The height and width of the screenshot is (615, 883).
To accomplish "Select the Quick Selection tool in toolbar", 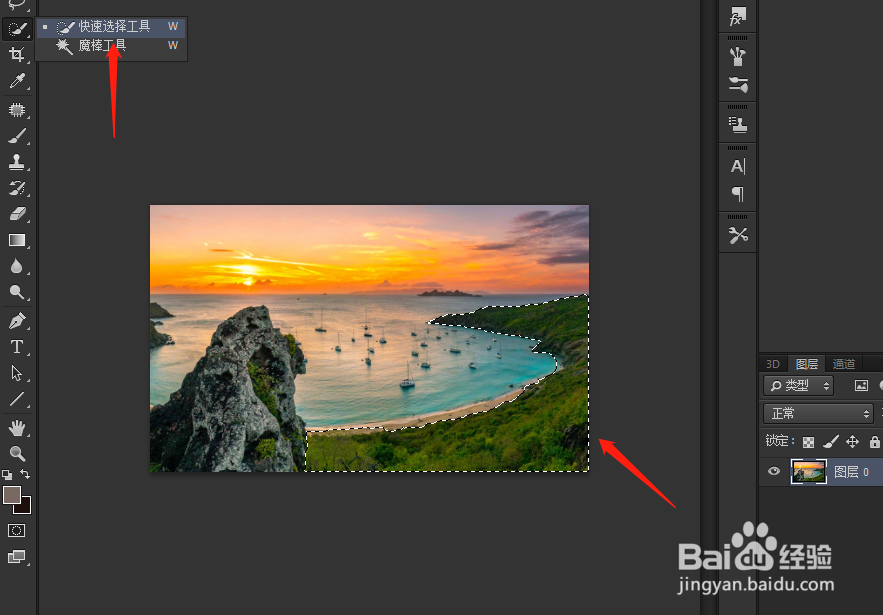I will (17, 28).
